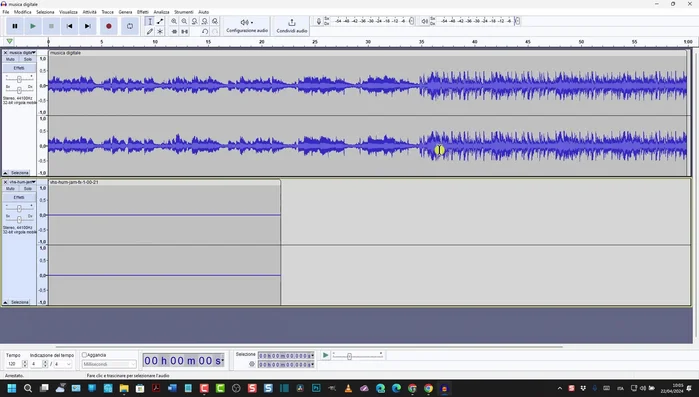Solo the vhs-hum-jam track
The width and height of the screenshot is (699, 397).
point(28,188)
